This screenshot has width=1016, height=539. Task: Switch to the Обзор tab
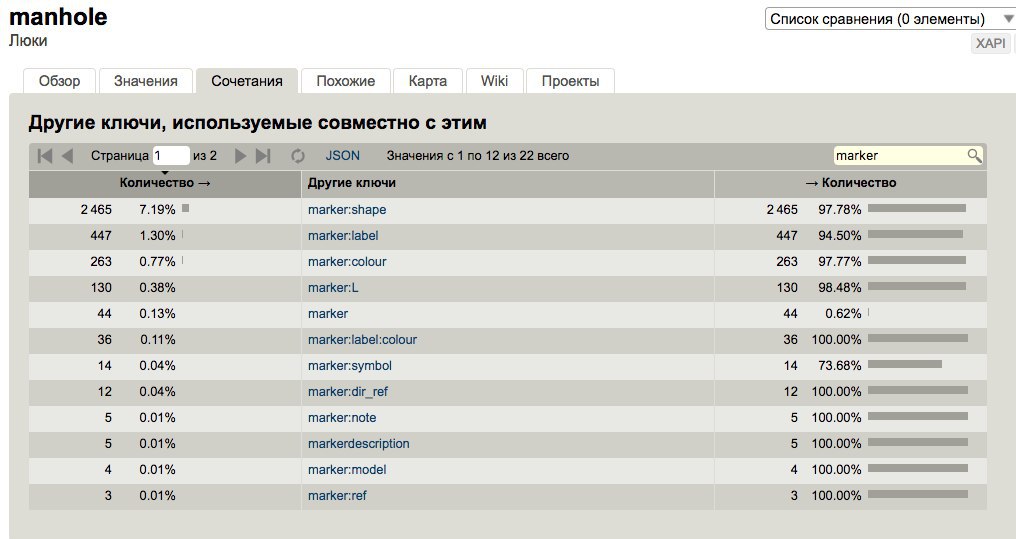point(59,81)
